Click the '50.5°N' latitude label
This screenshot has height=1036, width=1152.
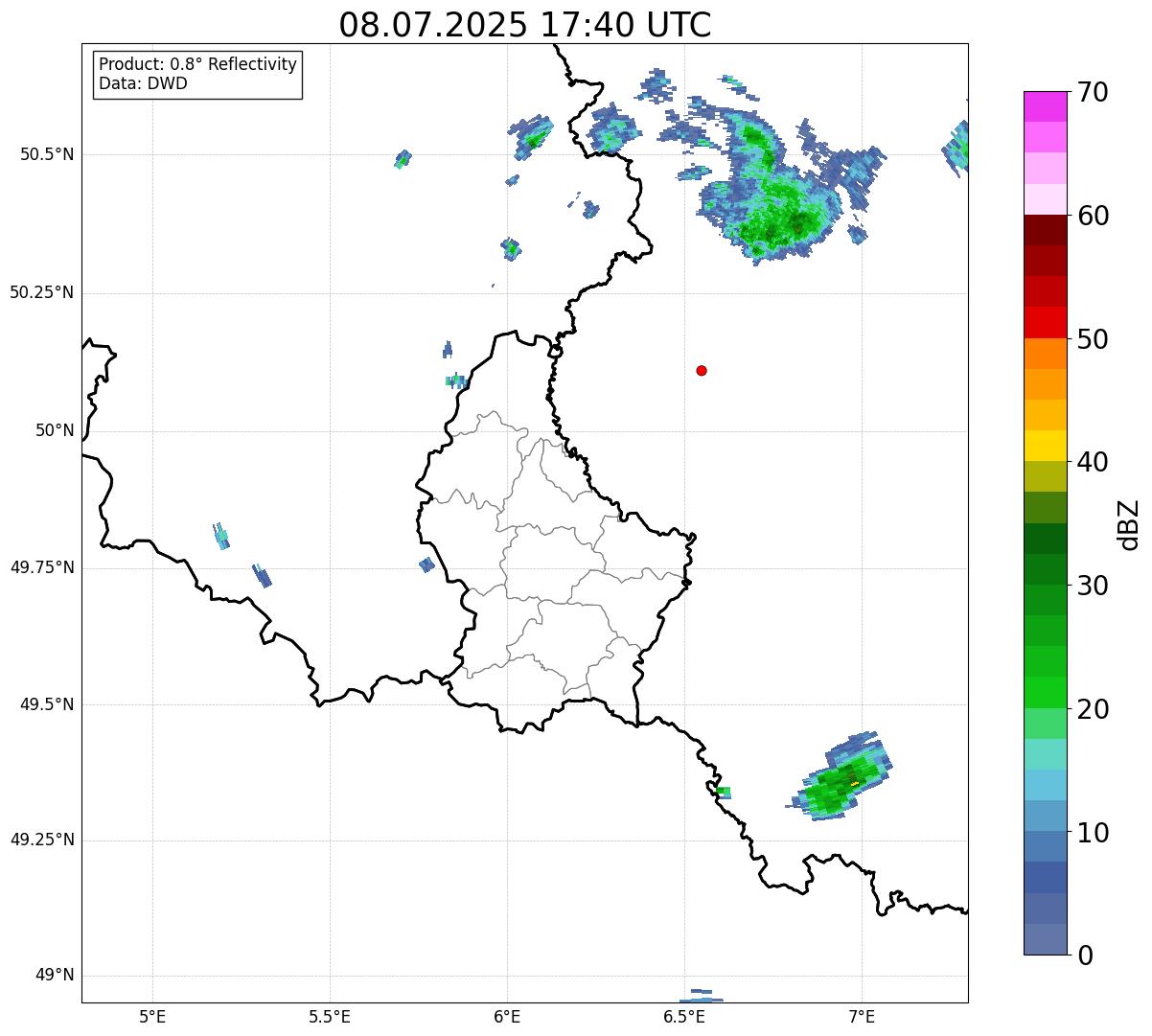click(46, 155)
